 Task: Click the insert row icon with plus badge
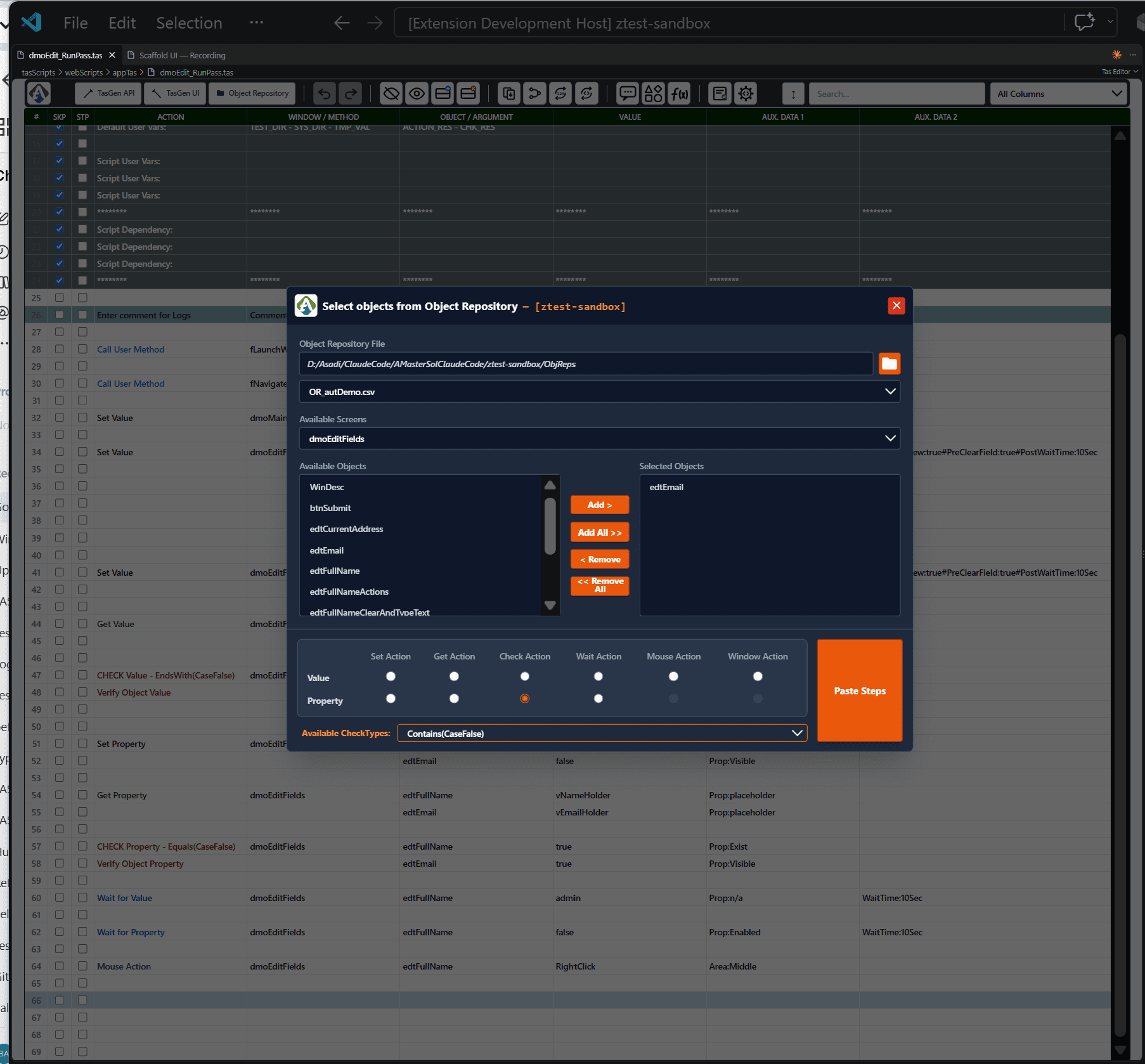pos(443,94)
